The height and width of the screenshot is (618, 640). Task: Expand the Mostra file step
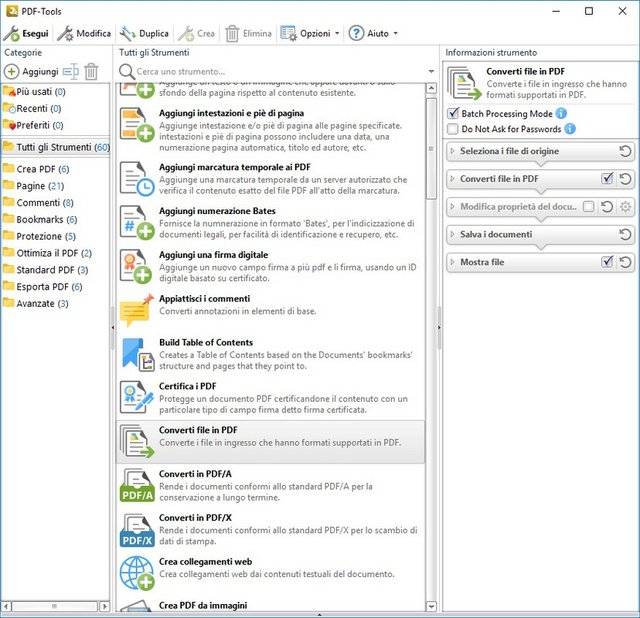[x=452, y=262]
